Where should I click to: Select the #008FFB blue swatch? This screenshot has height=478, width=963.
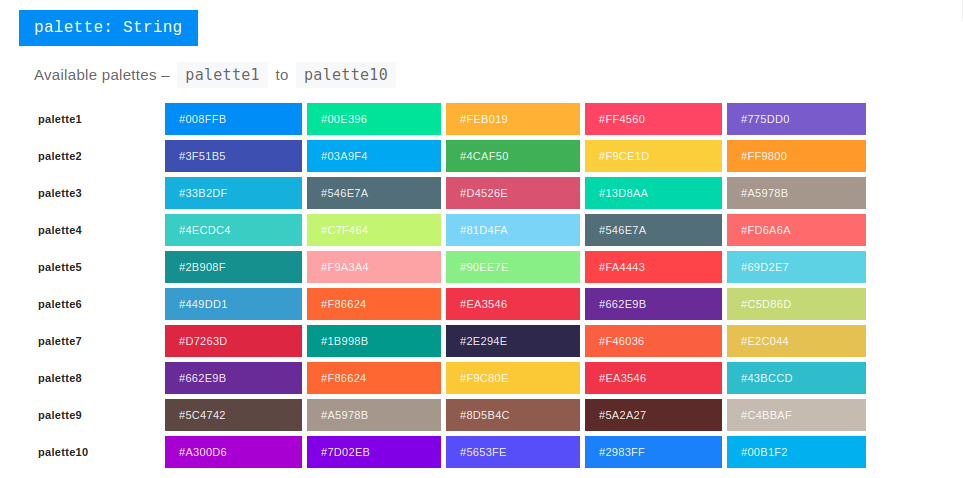click(x=233, y=119)
